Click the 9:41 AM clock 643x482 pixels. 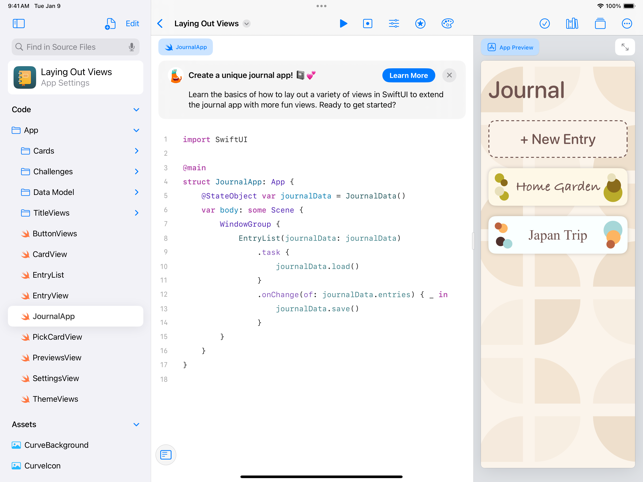[18, 6]
